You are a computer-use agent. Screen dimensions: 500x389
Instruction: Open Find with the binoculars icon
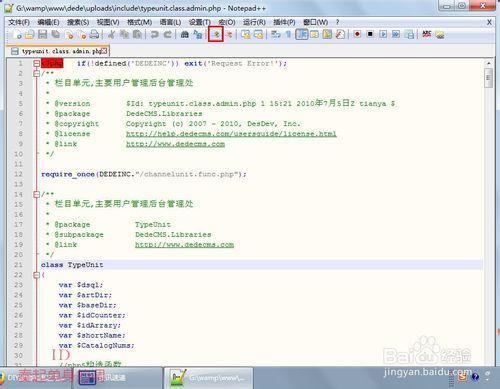[184, 34]
